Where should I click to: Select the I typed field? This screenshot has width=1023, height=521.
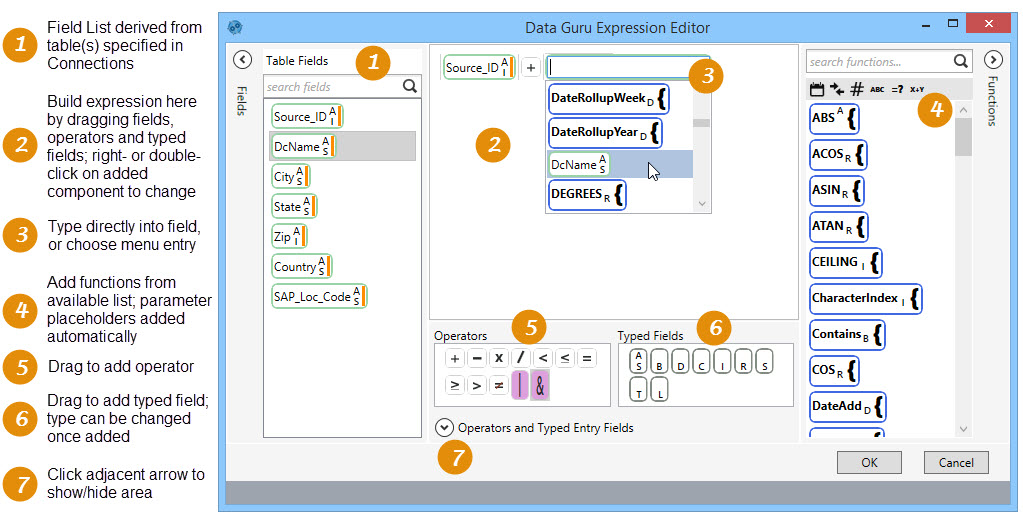click(722, 361)
